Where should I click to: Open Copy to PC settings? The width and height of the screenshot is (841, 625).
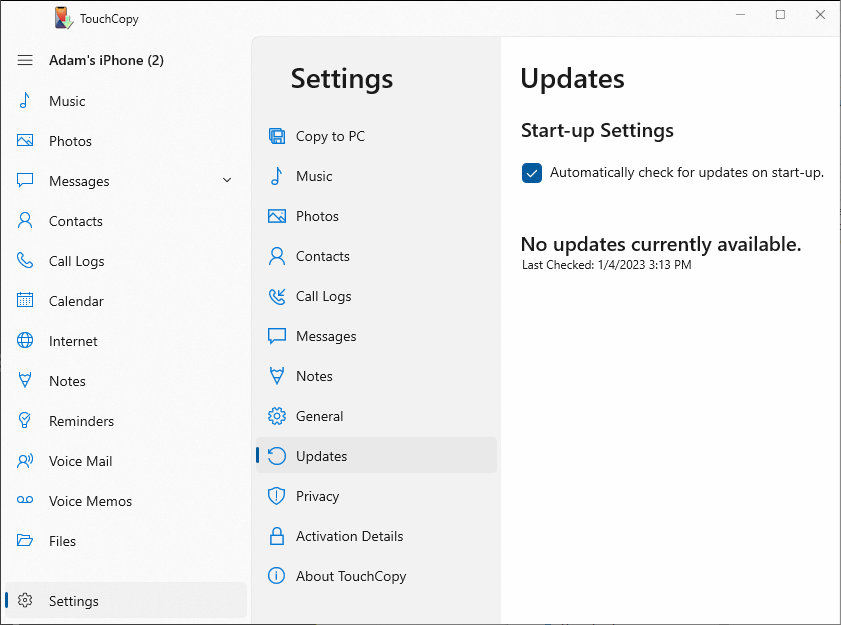(x=377, y=136)
